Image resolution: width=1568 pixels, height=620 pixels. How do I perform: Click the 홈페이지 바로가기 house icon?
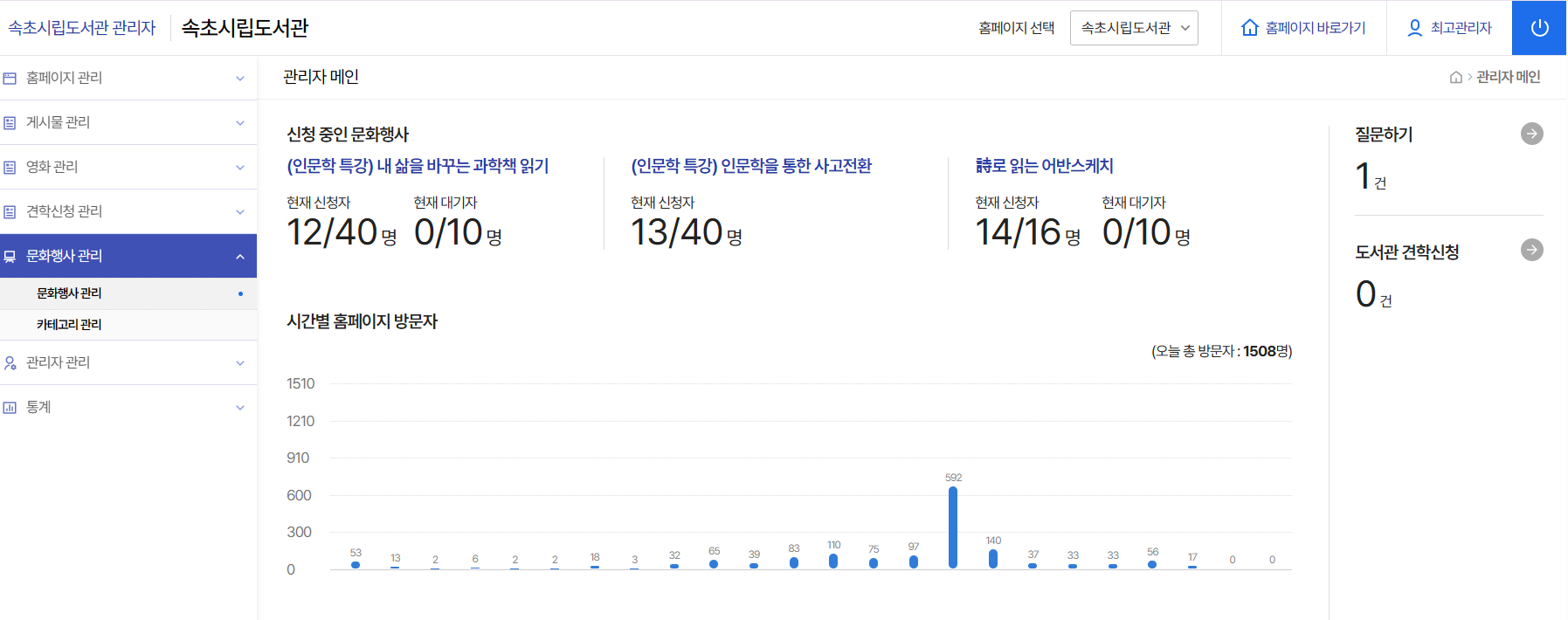click(1250, 28)
